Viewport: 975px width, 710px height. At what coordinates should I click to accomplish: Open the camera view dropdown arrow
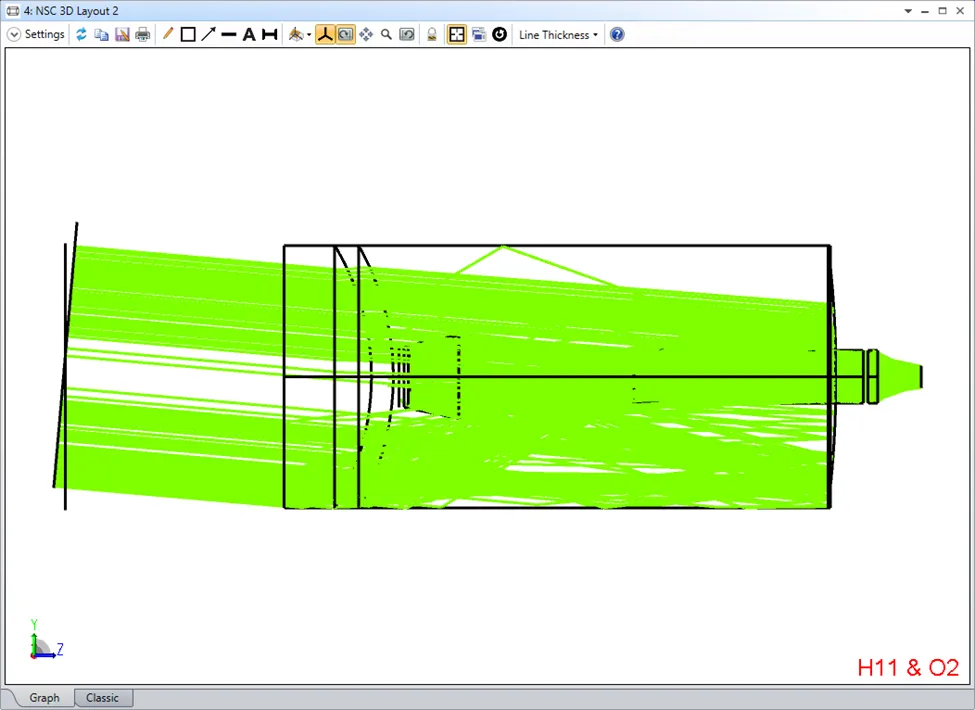coord(309,34)
